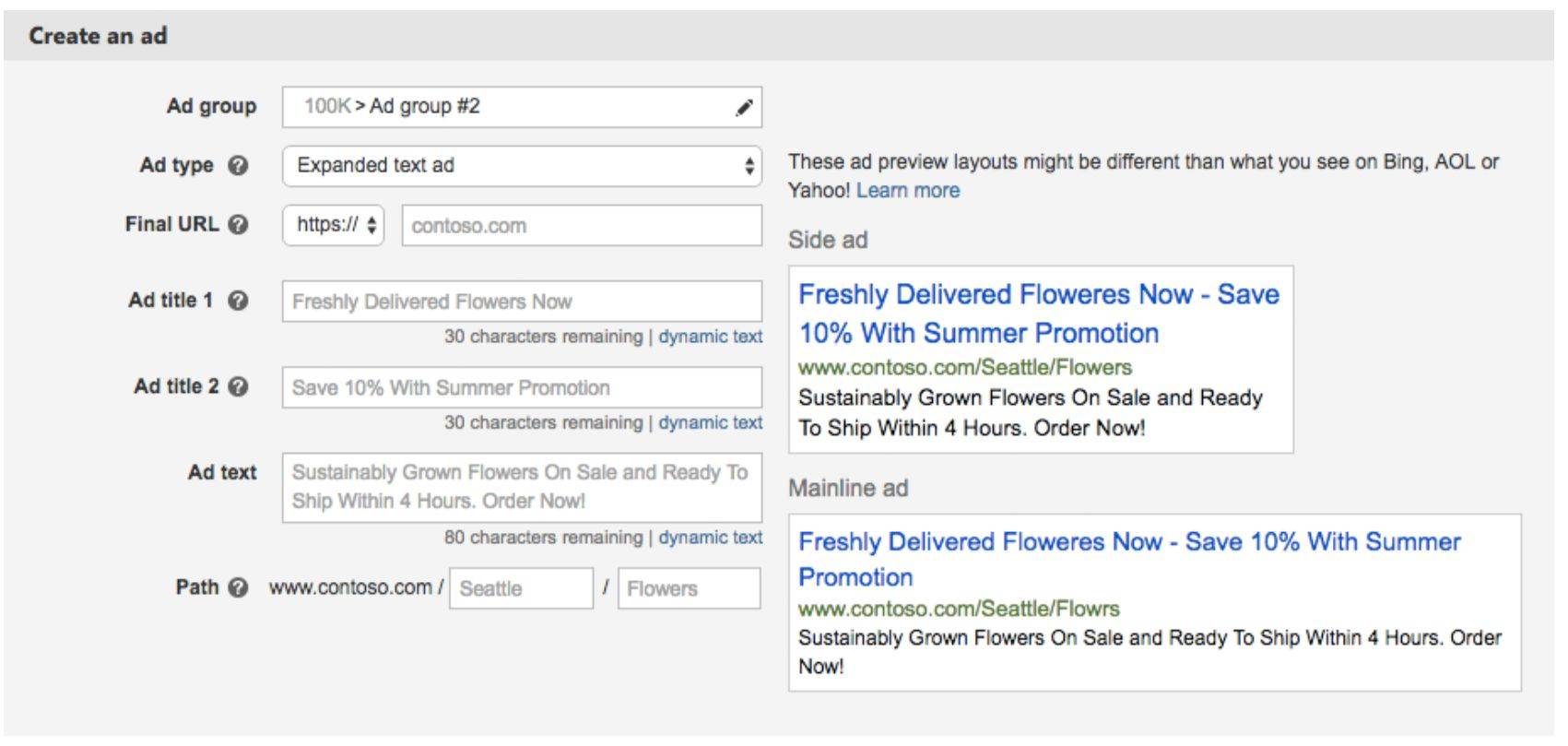Open the Ad title 1 help icon
The width and height of the screenshot is (1568, 746).
click(238, 301)
